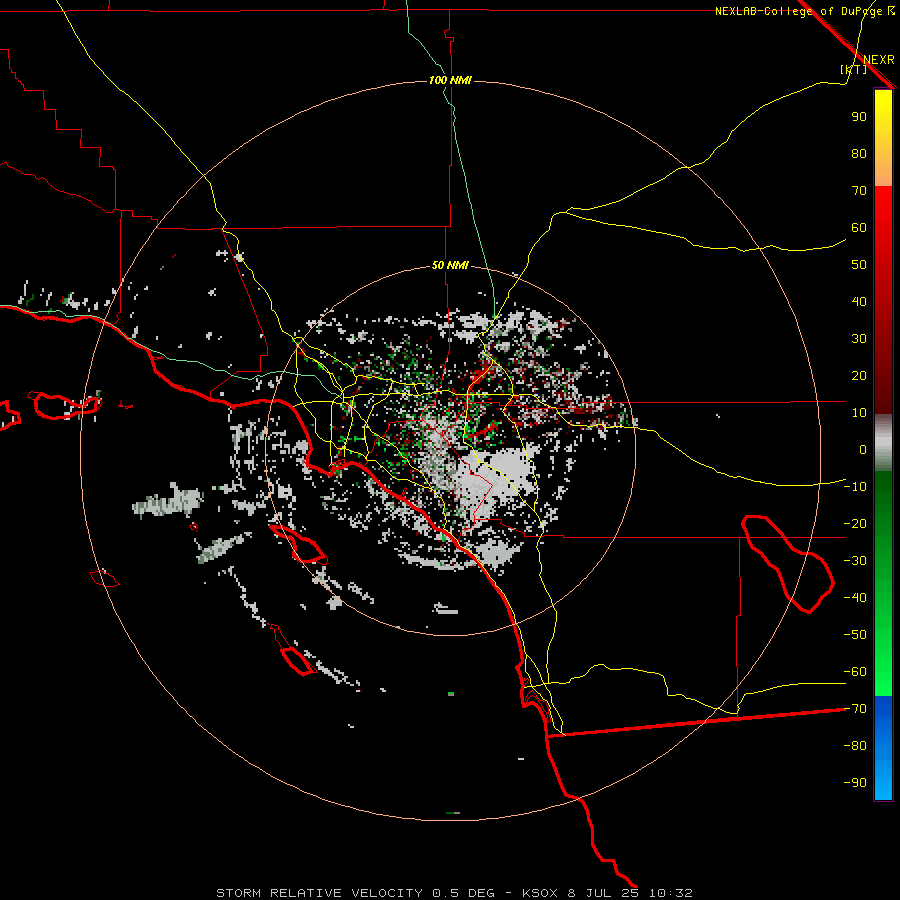This screenshot has height=900, width=900.
Task: Click the 0 tick on the velocity scale
Action: 863,449
